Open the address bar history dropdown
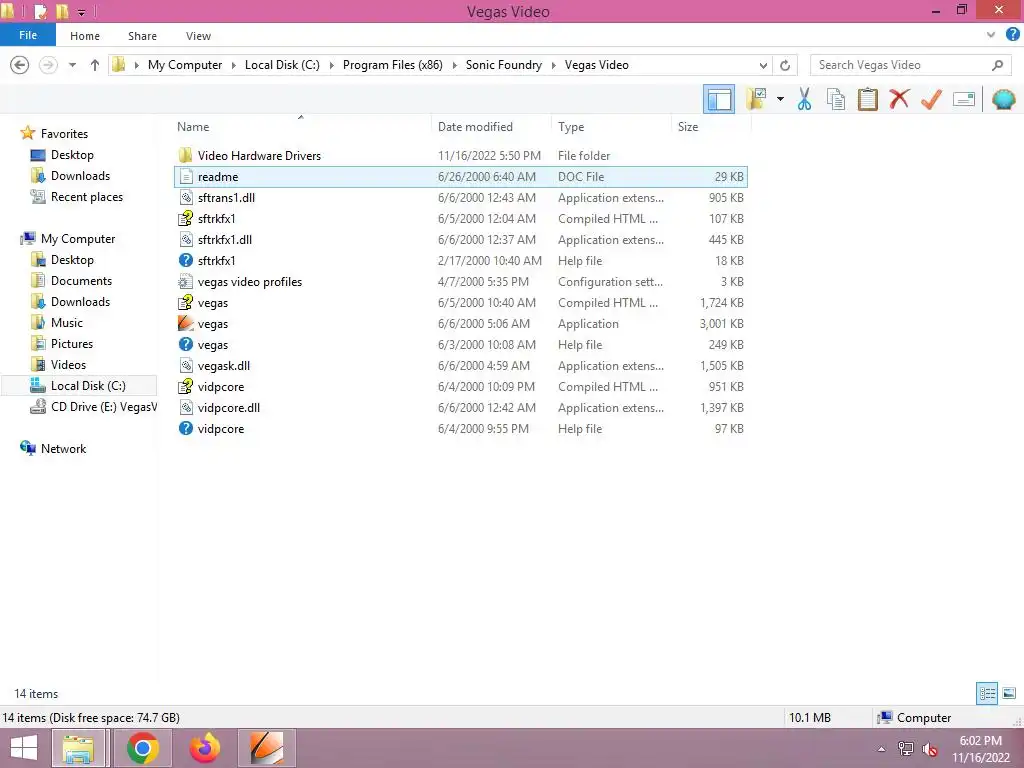The height and width of the screenshot is (768, 1024). pyautogui.click(x=763, y=65)
